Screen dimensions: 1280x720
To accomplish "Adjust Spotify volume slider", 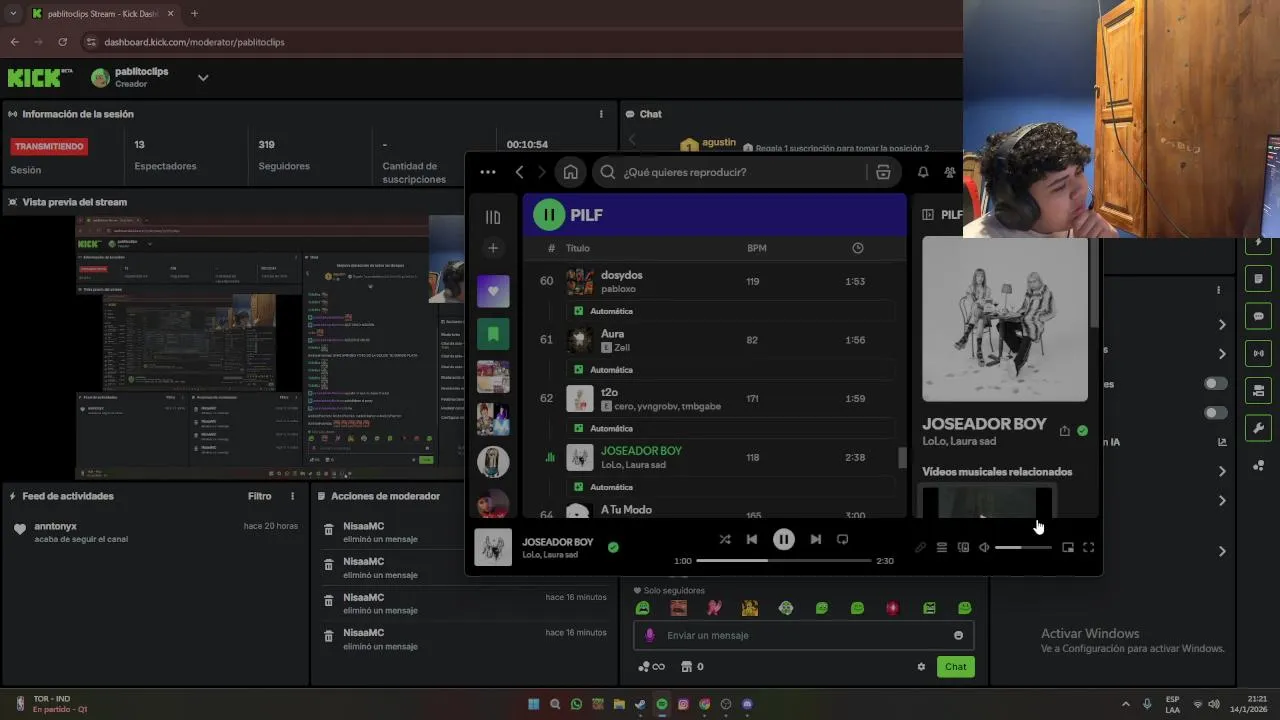I will [1024, 547].
